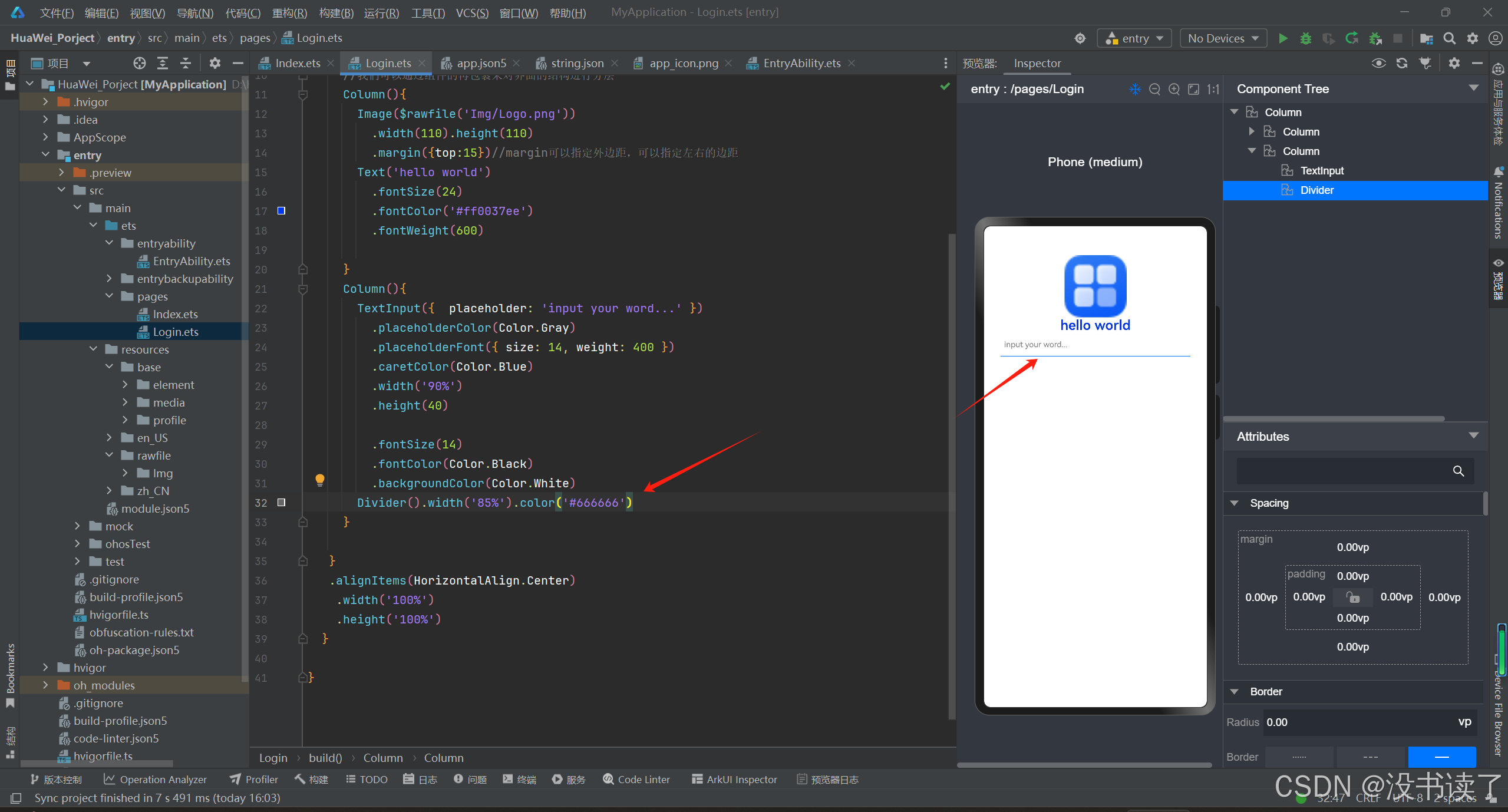This screenshot has height=812, width=1508.
Task: Switch to the Index.ets tab
Action: 297,63
